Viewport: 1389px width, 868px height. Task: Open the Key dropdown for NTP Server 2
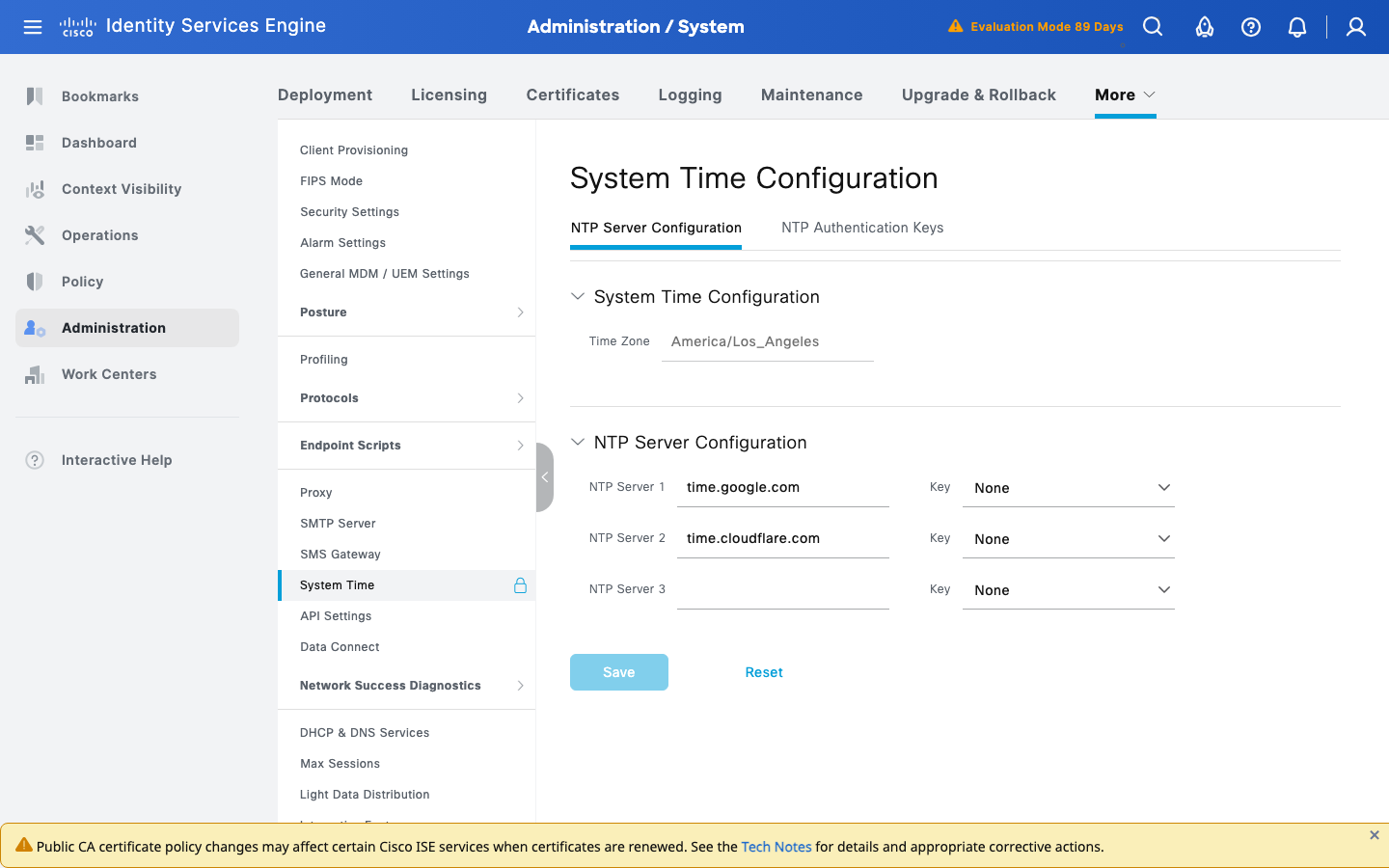[x=1069, y=539]
